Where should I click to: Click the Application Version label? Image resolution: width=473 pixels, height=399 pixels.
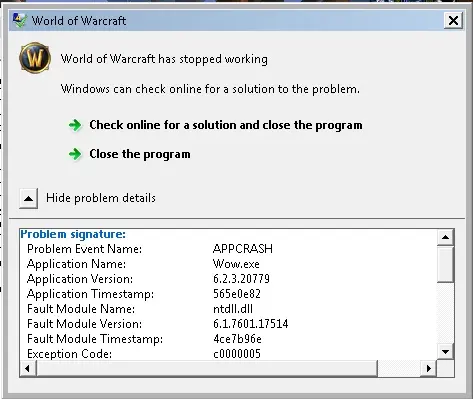[80, 279]
